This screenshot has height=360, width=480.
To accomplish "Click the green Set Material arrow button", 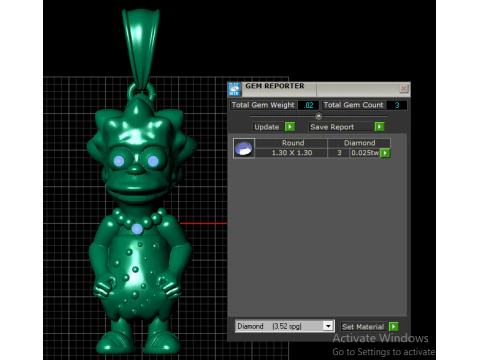I will pos(394,327).
